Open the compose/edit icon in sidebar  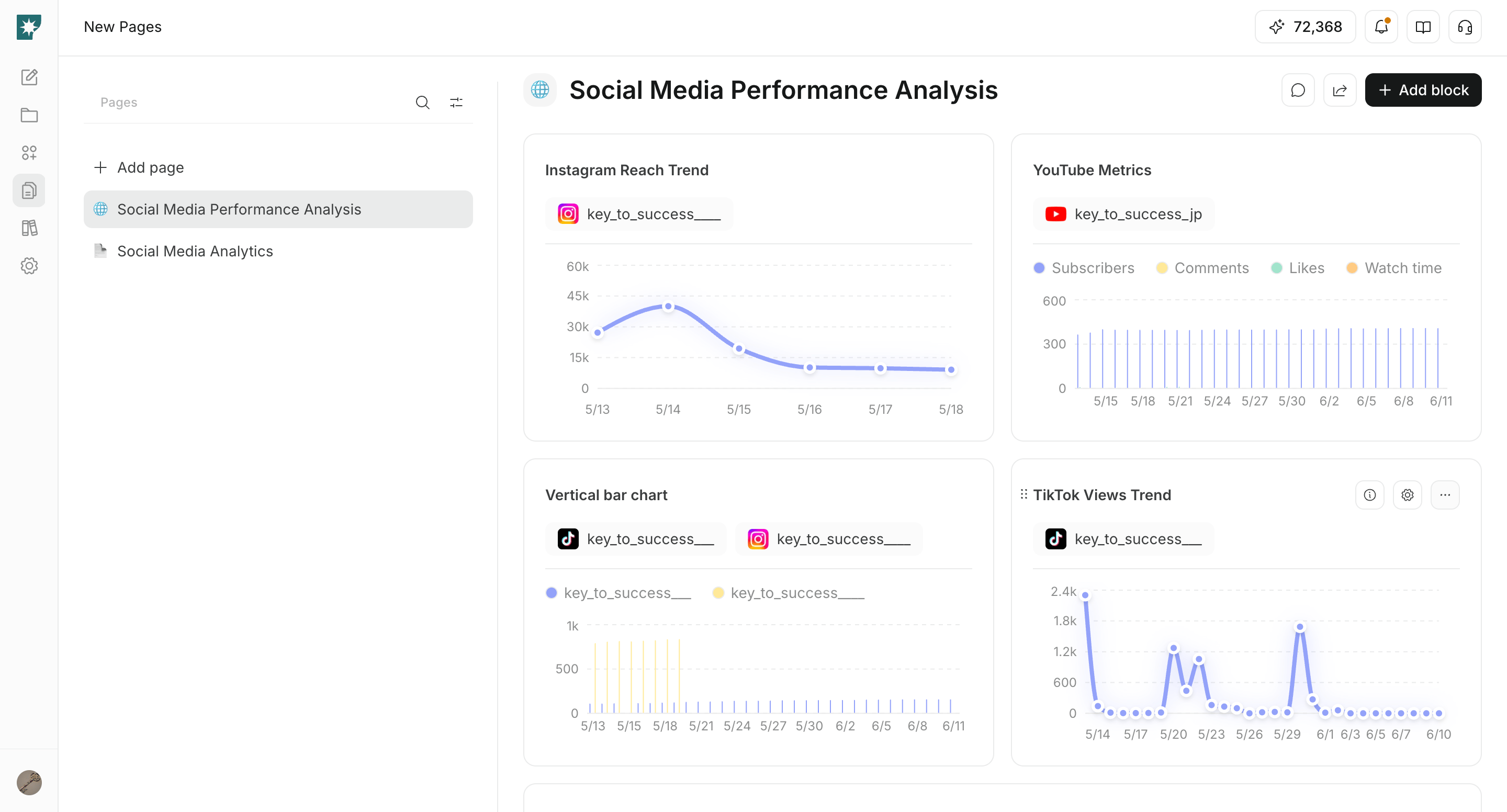[x=29, y=77]
